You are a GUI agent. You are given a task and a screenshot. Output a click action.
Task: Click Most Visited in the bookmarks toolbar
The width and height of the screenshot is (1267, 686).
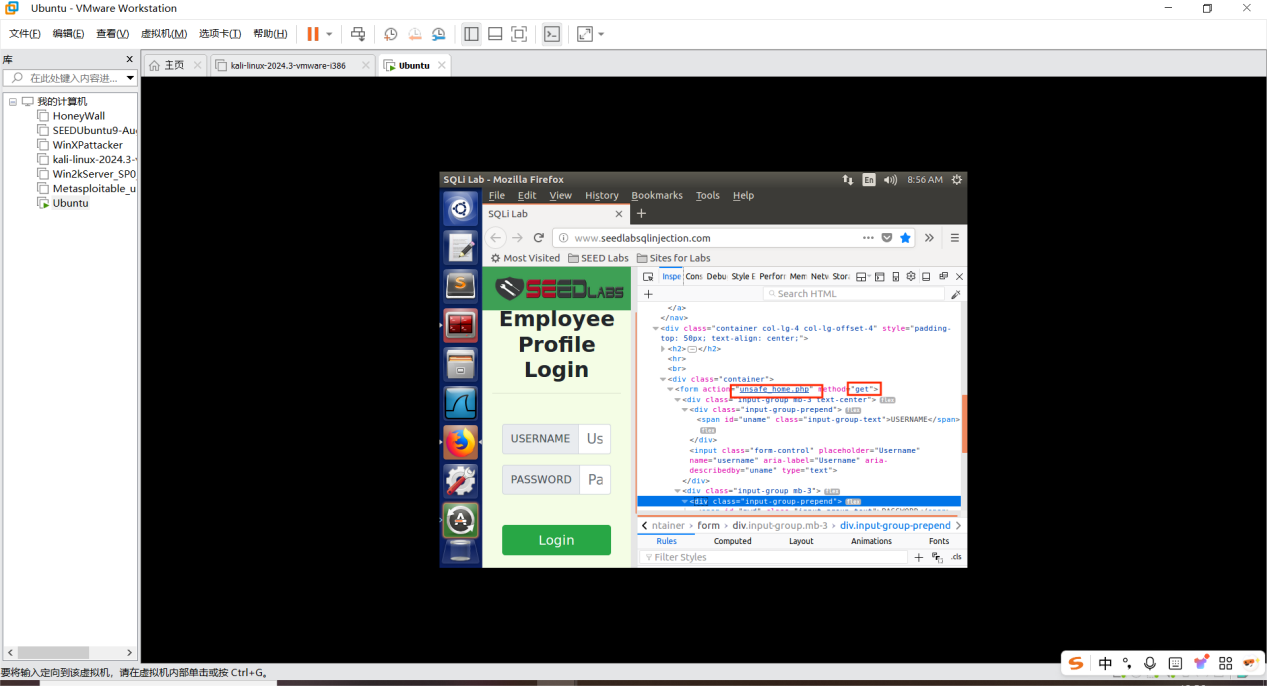(x=525, y=258)
